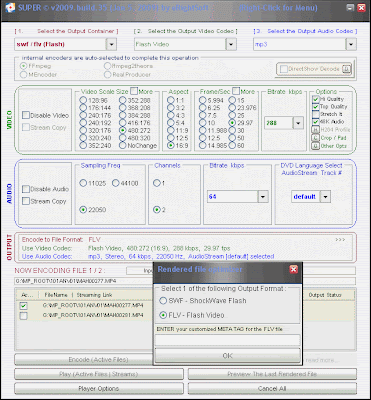
Task: Click the Cancel All button
Action: point(272,389)
